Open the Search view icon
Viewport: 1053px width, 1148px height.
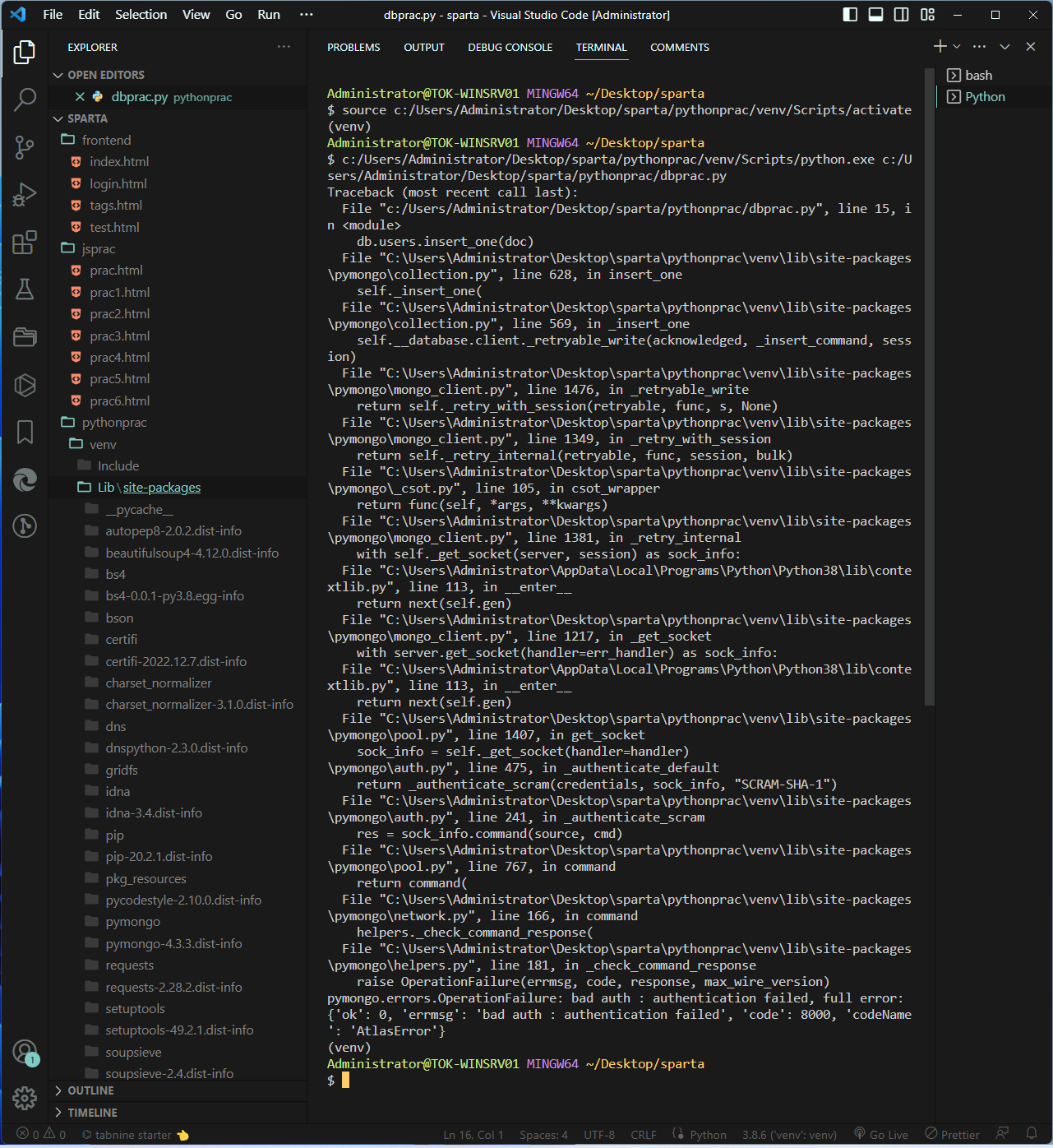click(25, 100)
